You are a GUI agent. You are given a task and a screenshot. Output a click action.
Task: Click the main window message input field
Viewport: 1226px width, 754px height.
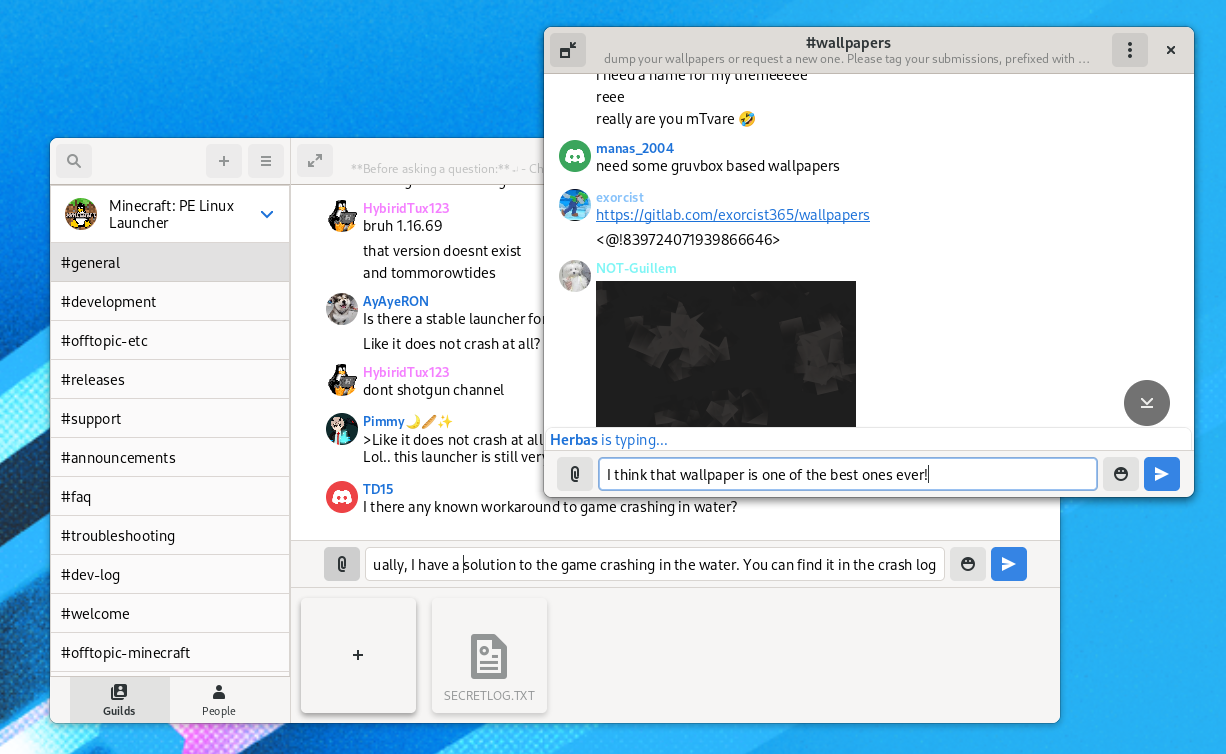tap(655, 564)
